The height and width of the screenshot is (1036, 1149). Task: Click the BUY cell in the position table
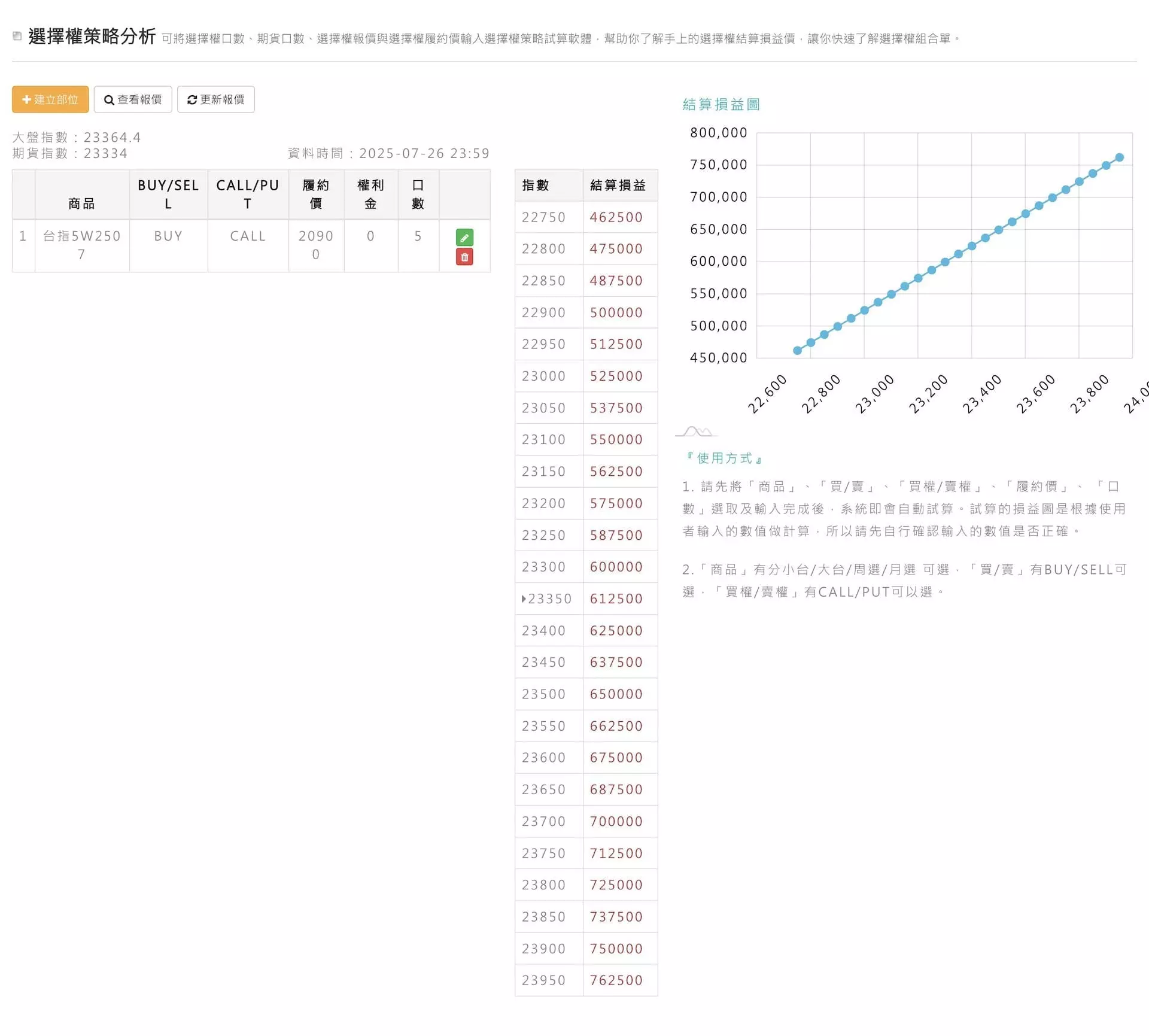coord(168,236)
